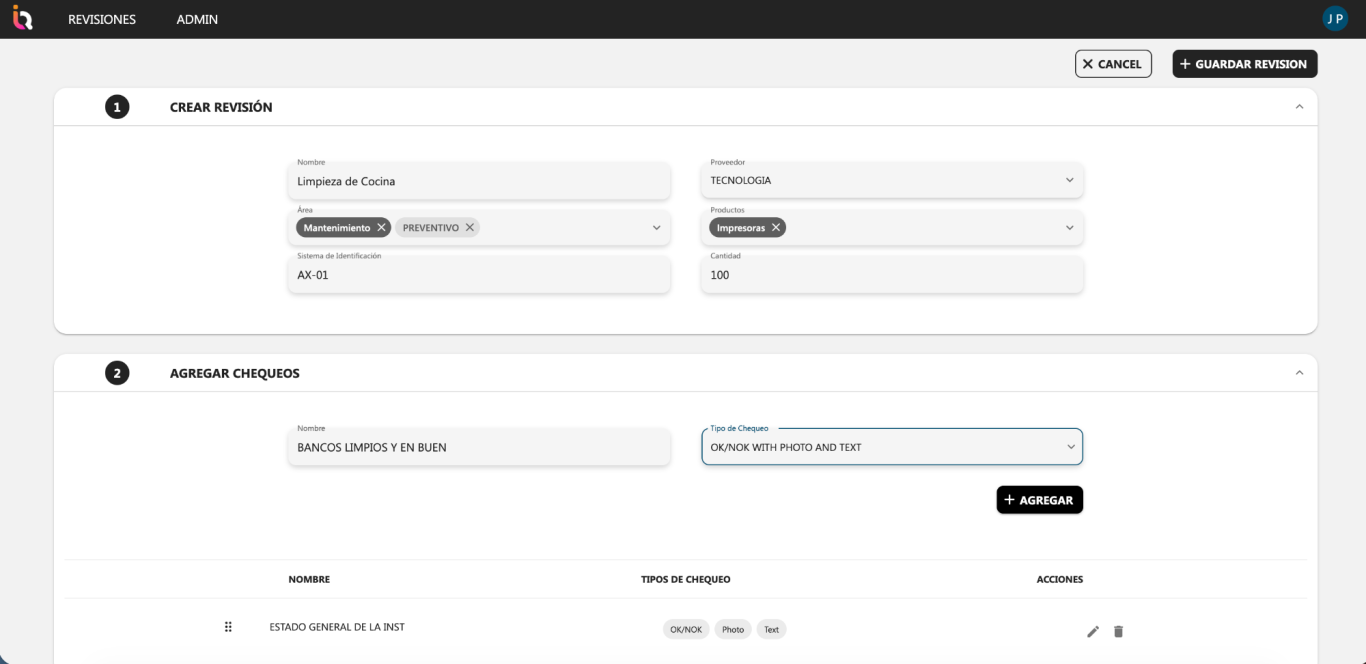Open the Proveedor dropdown
1366x664 pixels.
[1069, 181]
